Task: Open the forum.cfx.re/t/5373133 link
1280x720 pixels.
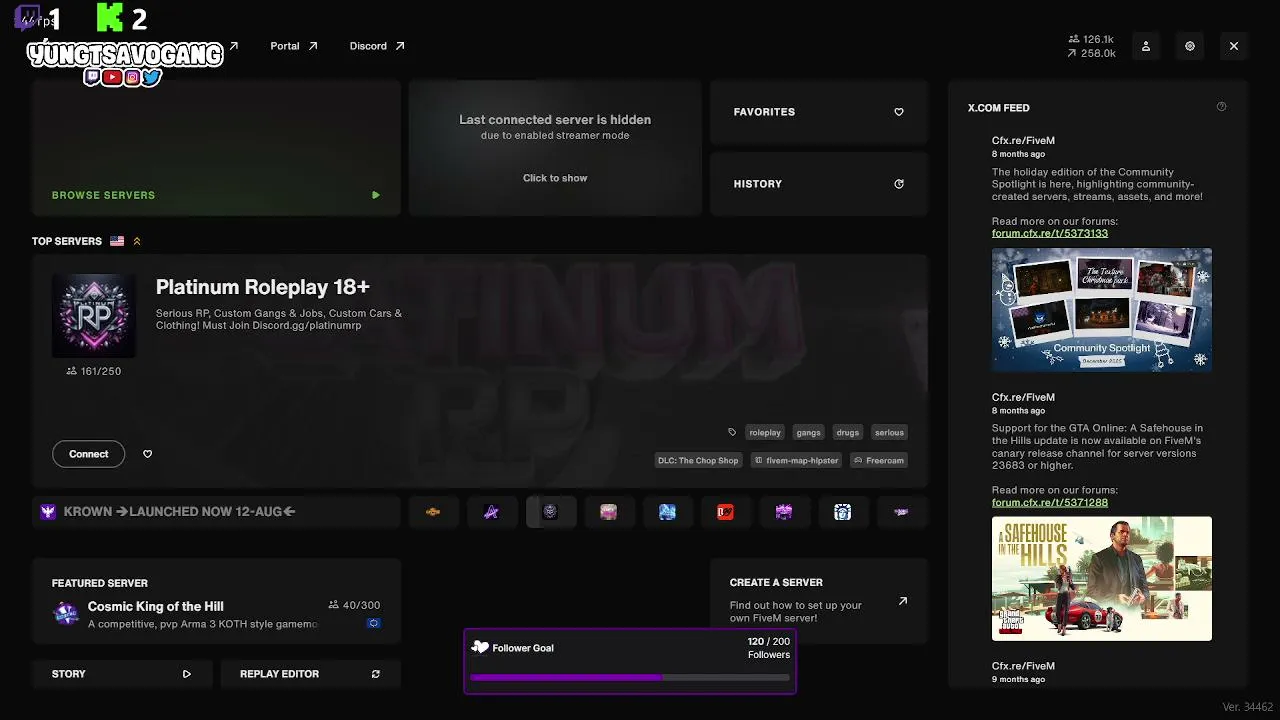Action: [1050, 233]
